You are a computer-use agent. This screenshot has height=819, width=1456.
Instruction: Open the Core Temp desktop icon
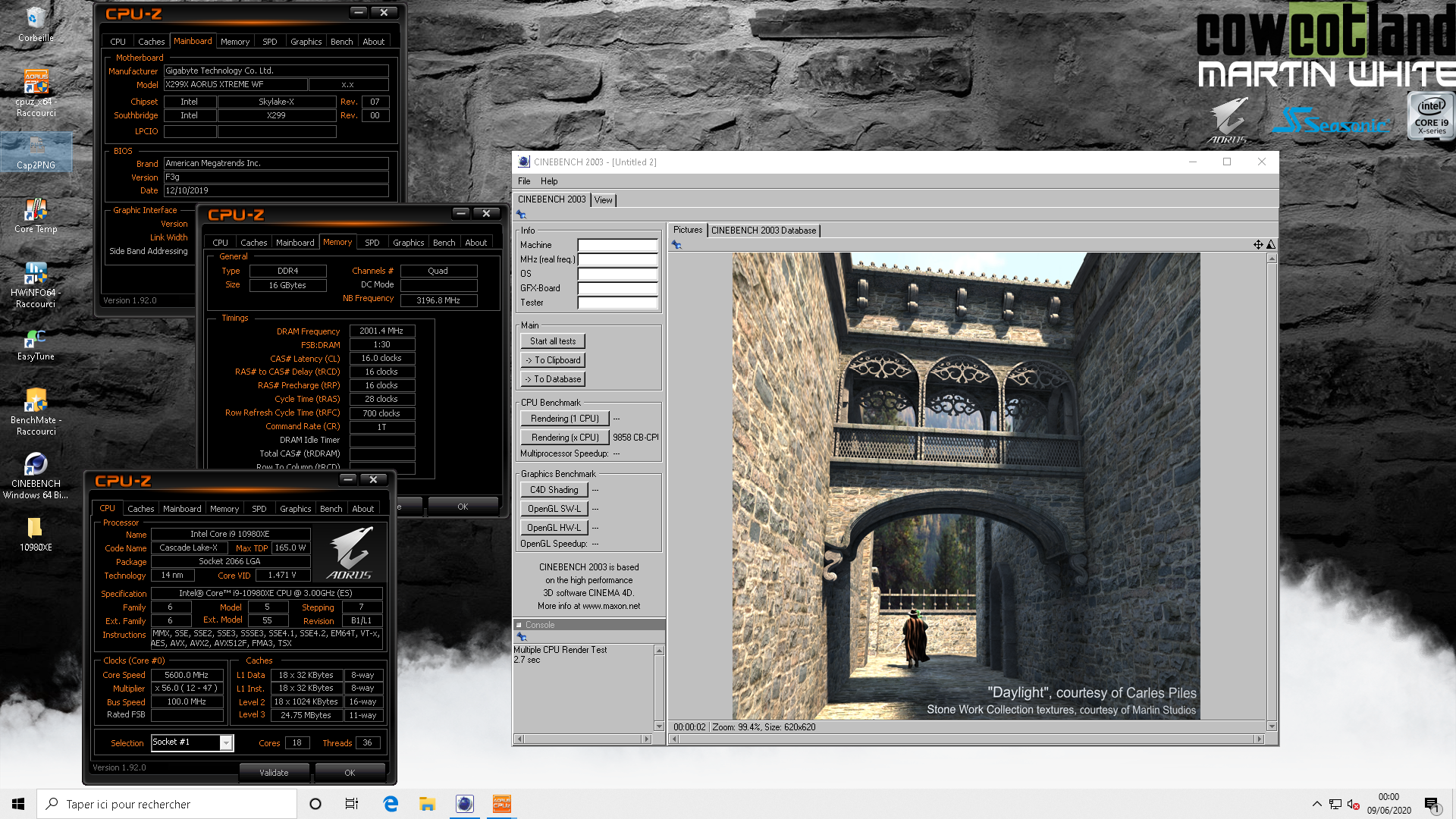point(36,215)
